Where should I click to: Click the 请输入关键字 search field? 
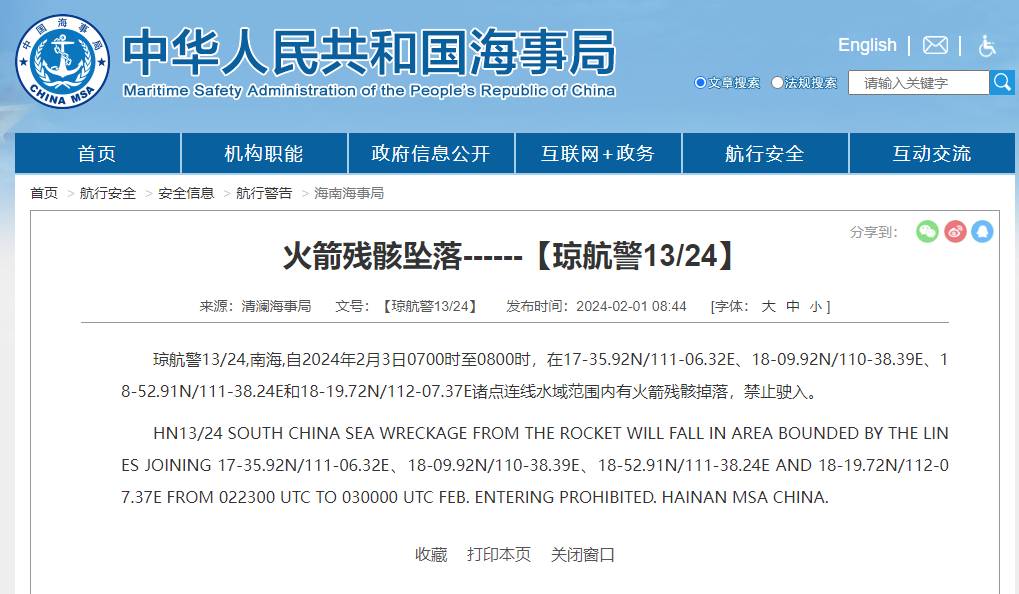tap(918, 83)
